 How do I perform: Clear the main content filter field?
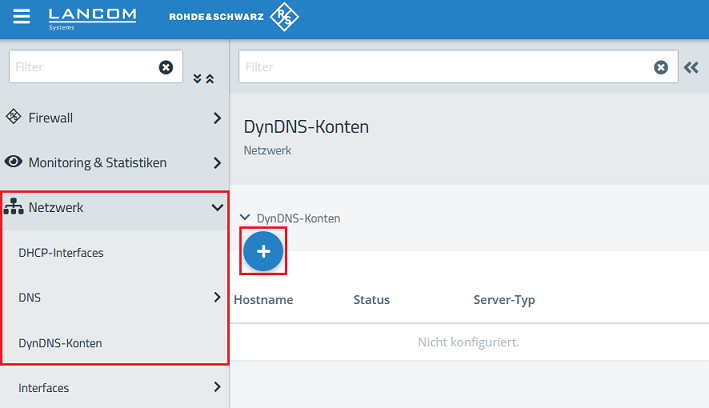660,67
